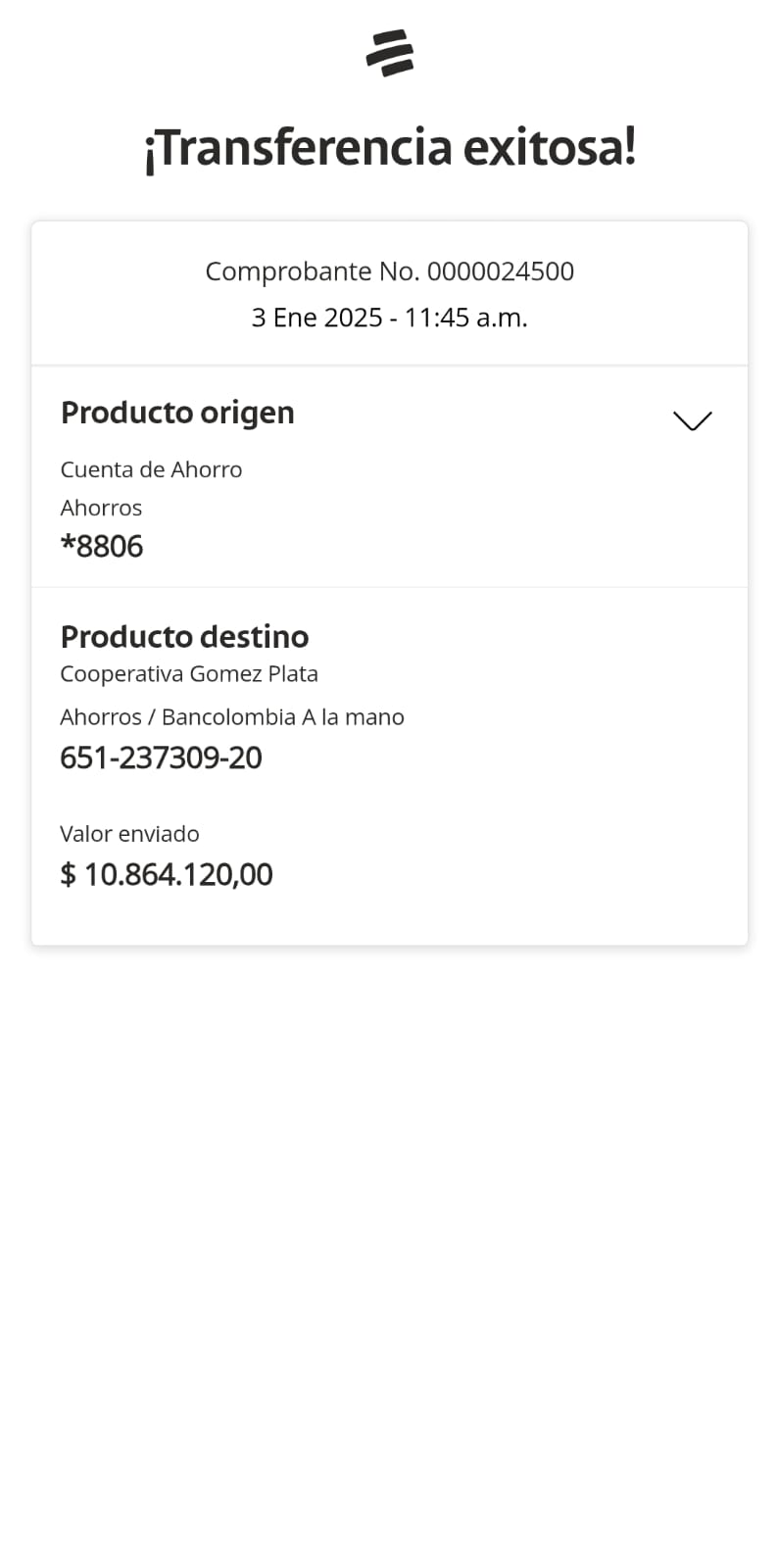
Task: Select the Cooperativa Gomez Plata recipient name
Action: click(x=189, y=674)
